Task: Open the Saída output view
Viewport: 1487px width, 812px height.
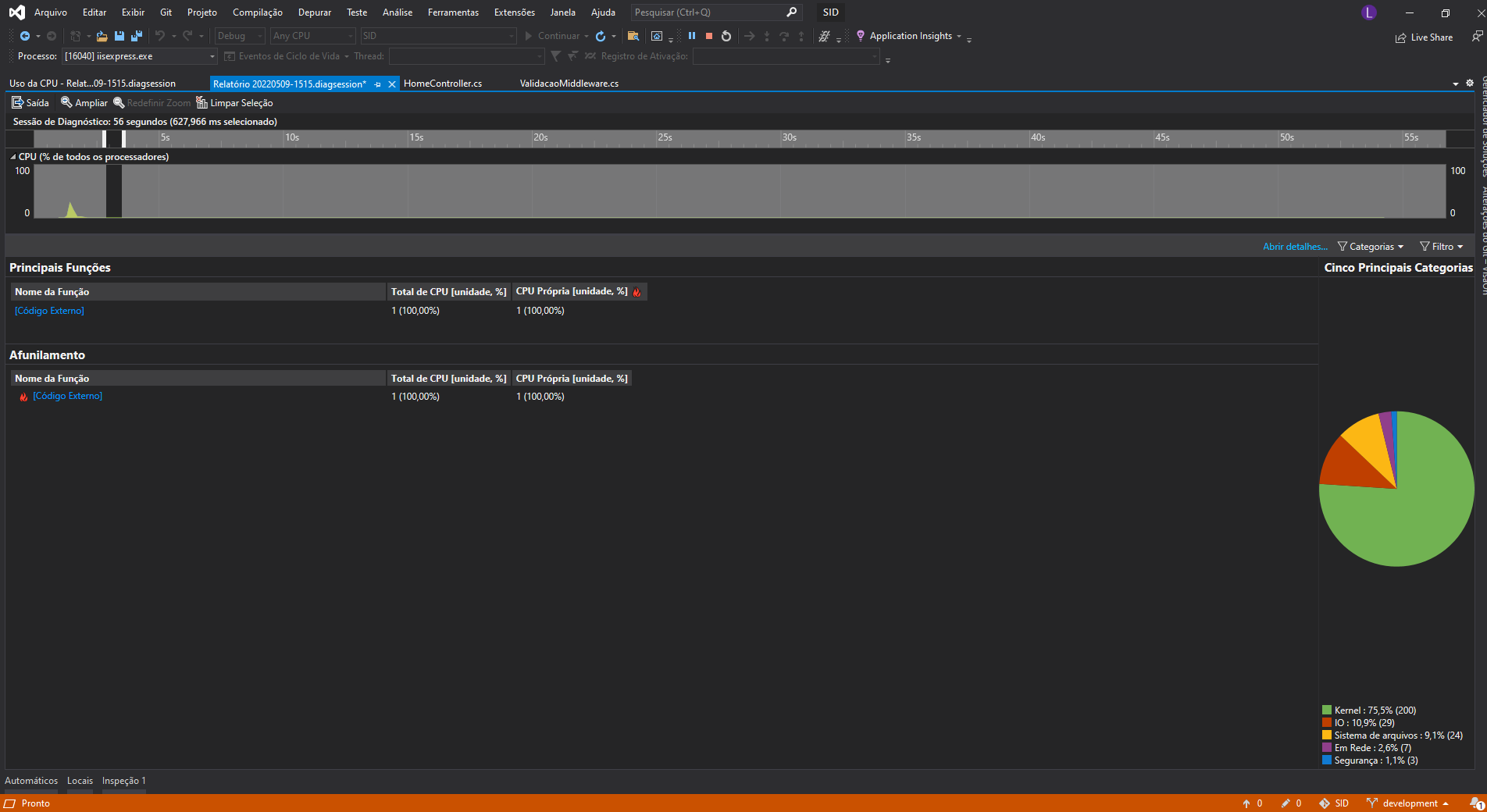Action: point(30,103)
